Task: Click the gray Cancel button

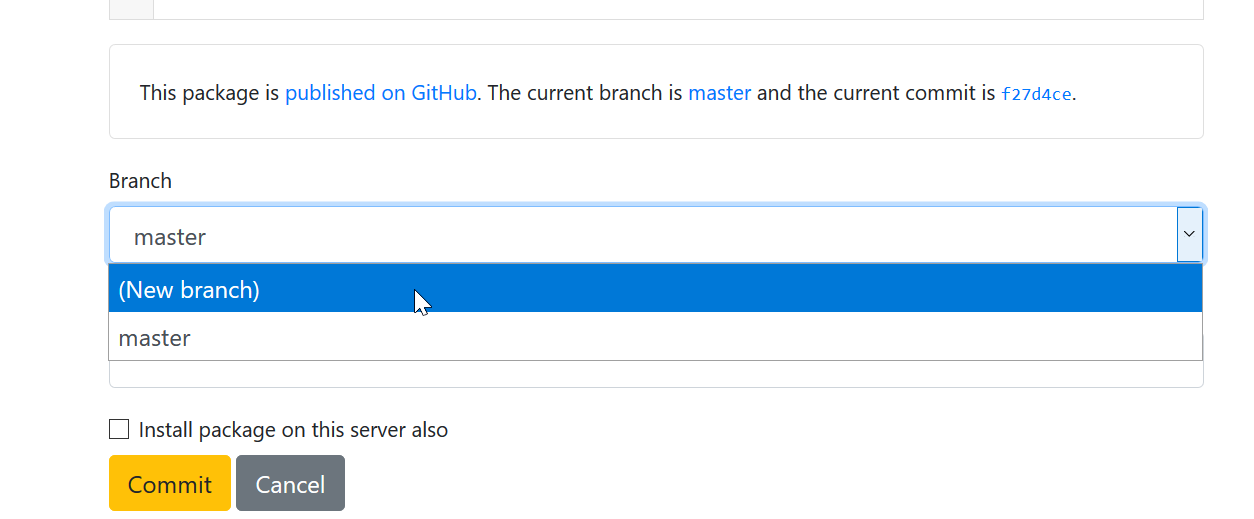Action: point(290,484)
